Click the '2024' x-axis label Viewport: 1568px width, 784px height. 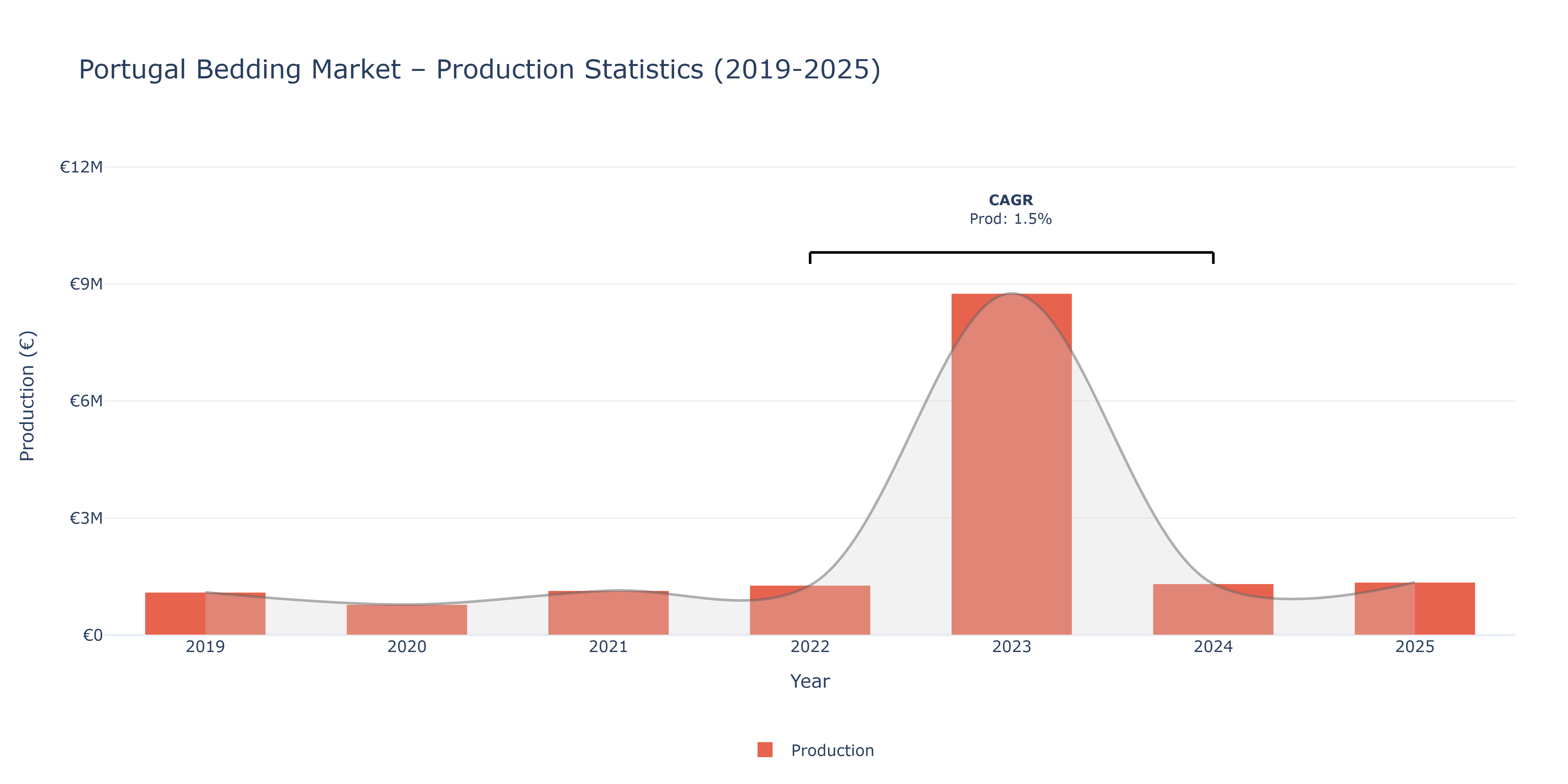[x=1213, y=646]
